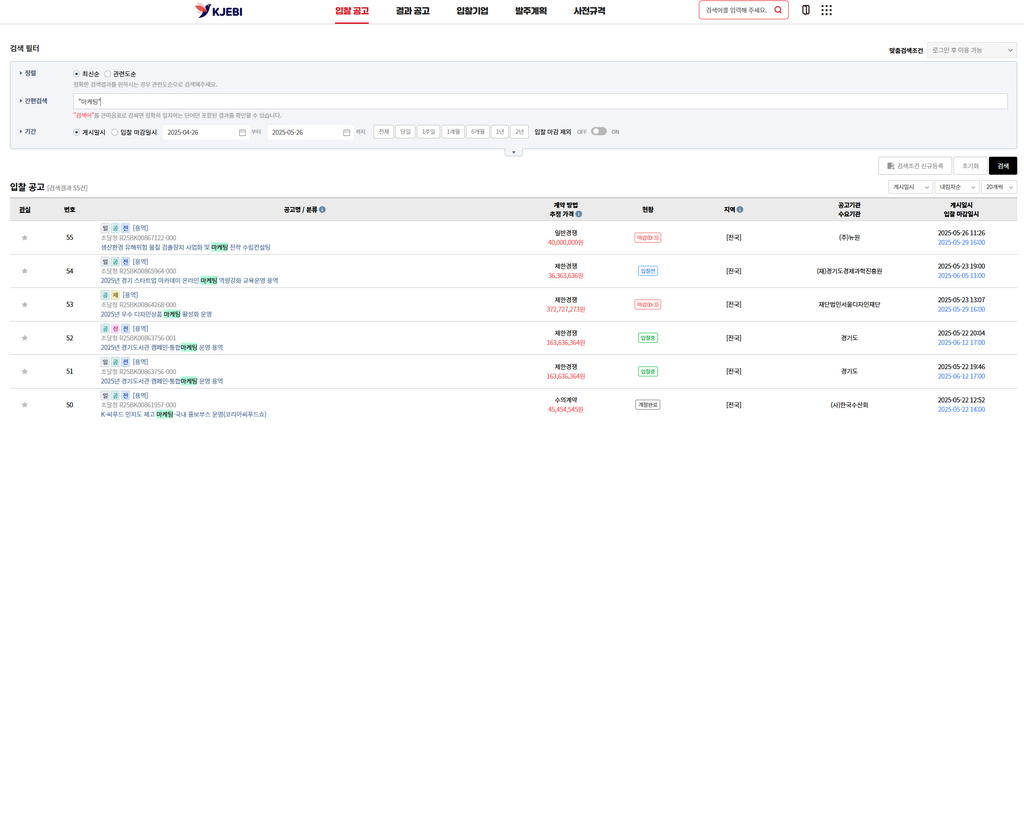Open the 내림차순 order dropdown
This screenshot has height=816, width=1024.
pos(957,187)
